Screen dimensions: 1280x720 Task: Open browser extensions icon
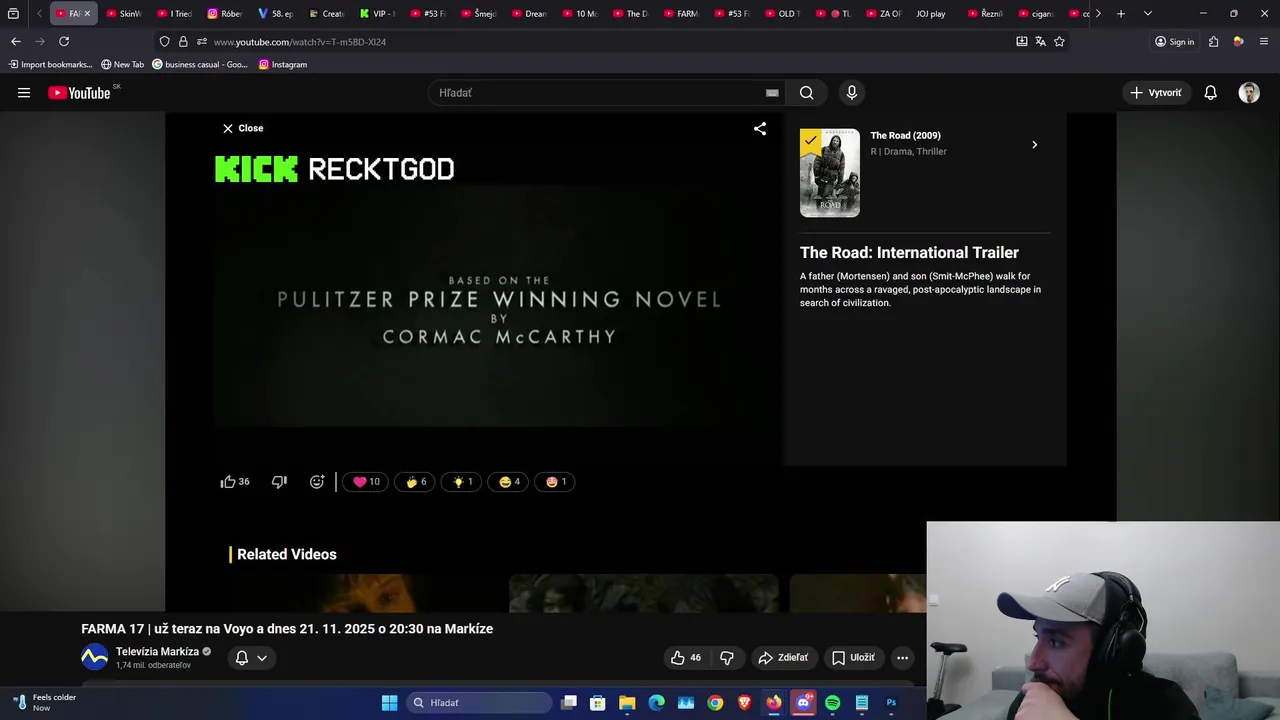pos(1214,42)
